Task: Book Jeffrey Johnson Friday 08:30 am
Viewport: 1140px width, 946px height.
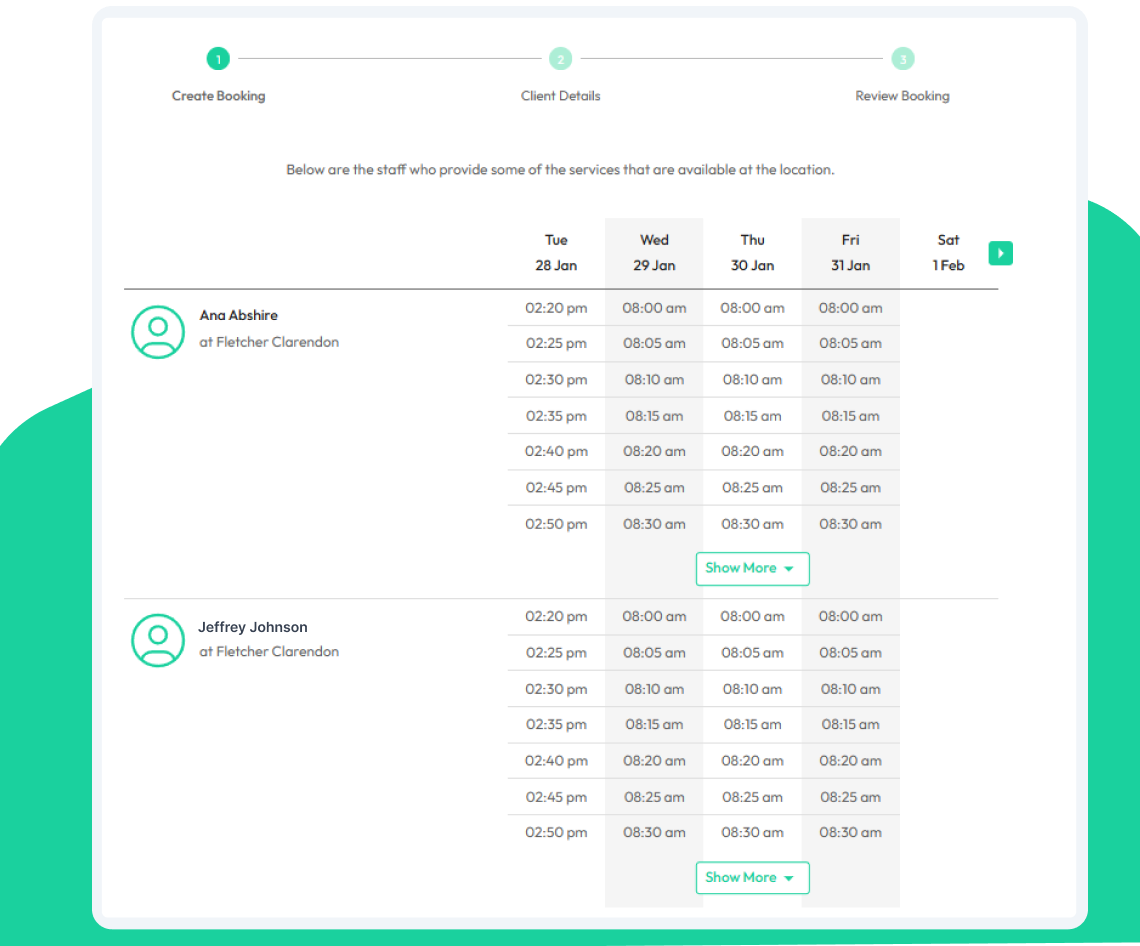Action: [x=851, y=833]
